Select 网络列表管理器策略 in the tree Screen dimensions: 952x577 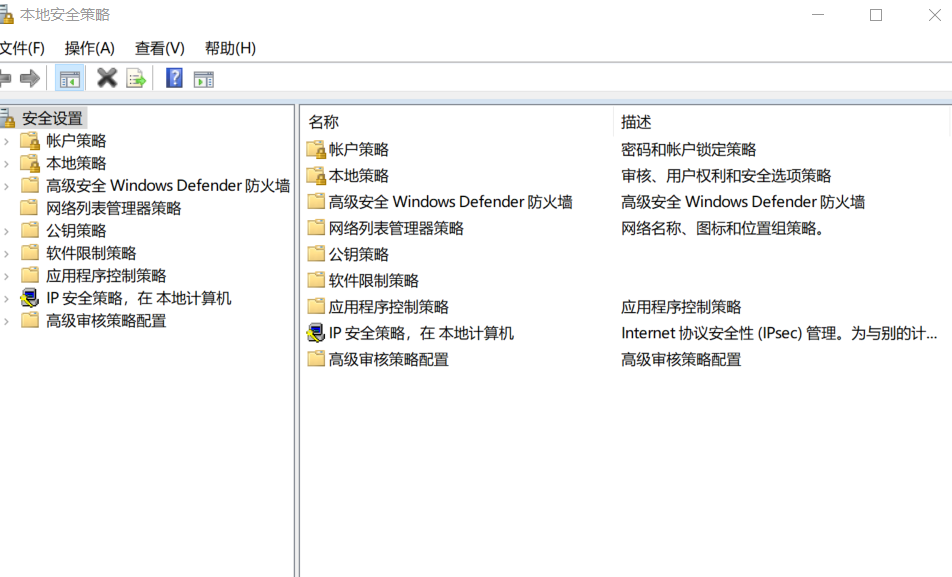(114, 208)
